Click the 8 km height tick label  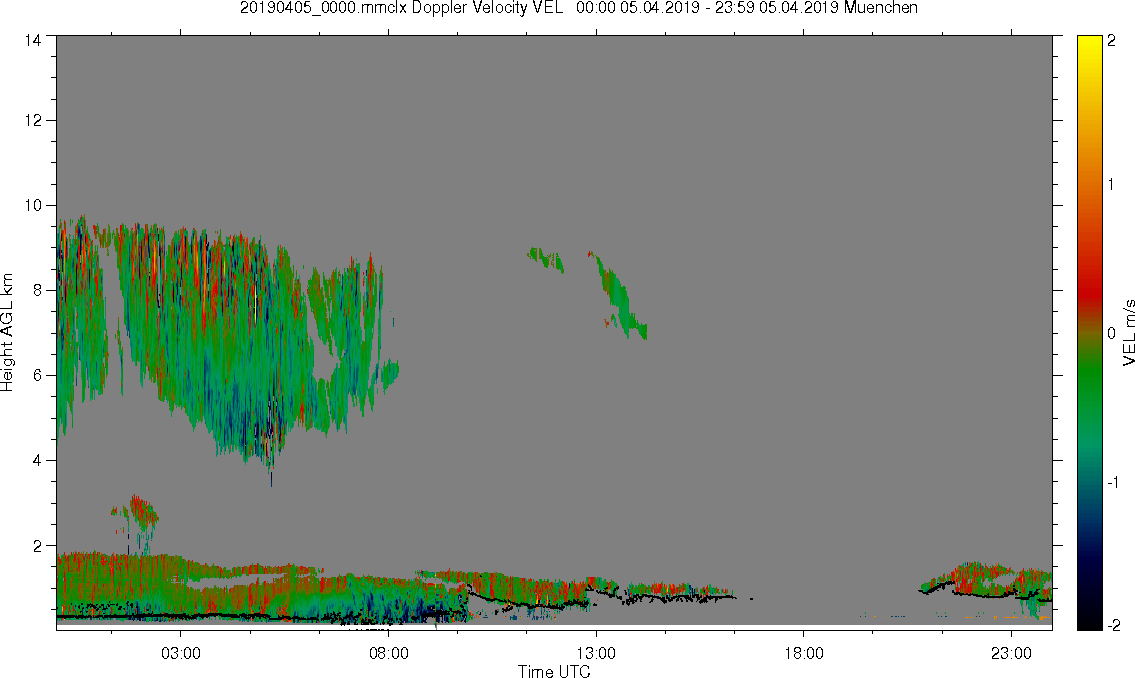click(x=38, y=290)
